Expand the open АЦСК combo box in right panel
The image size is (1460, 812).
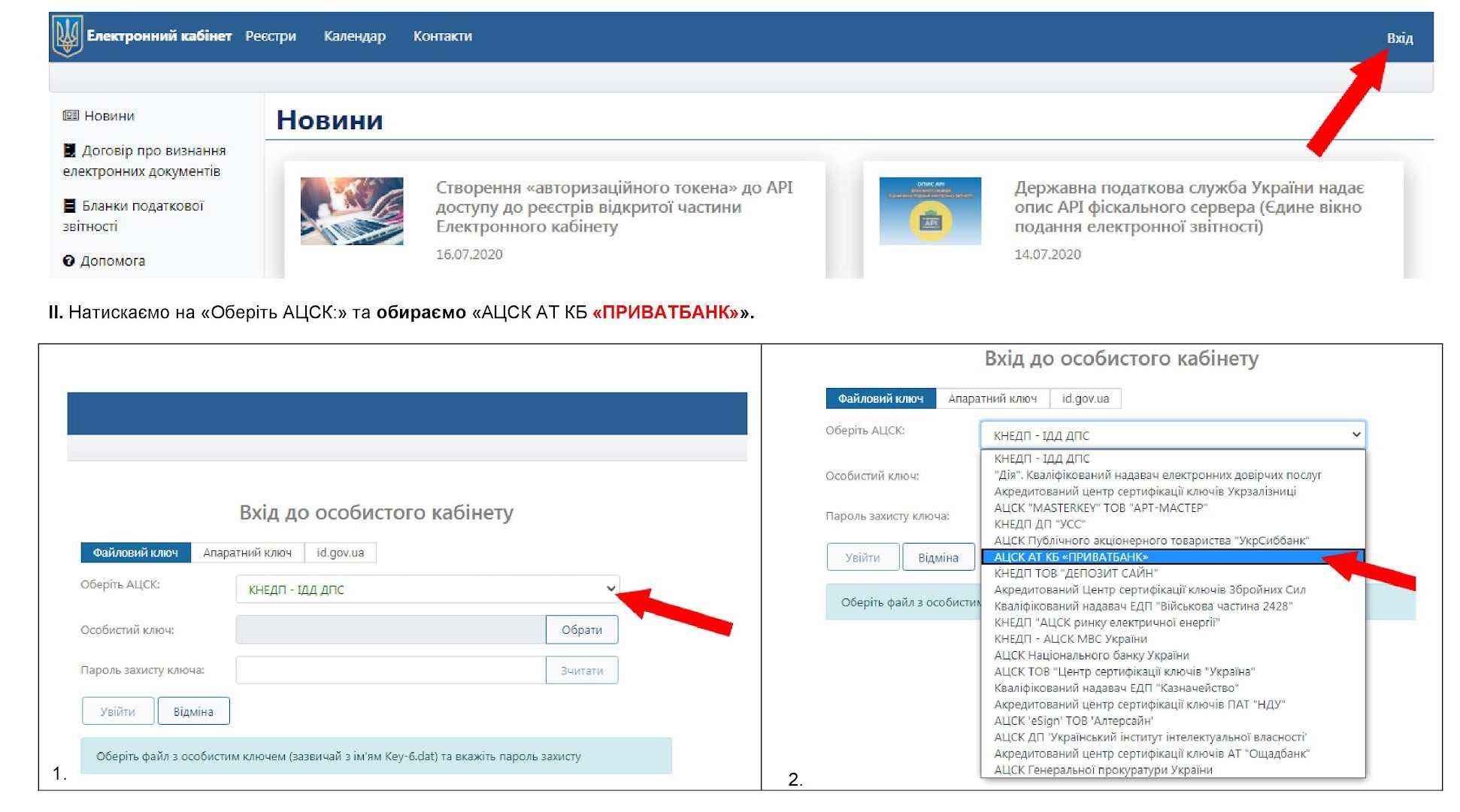coord(1172,435)
